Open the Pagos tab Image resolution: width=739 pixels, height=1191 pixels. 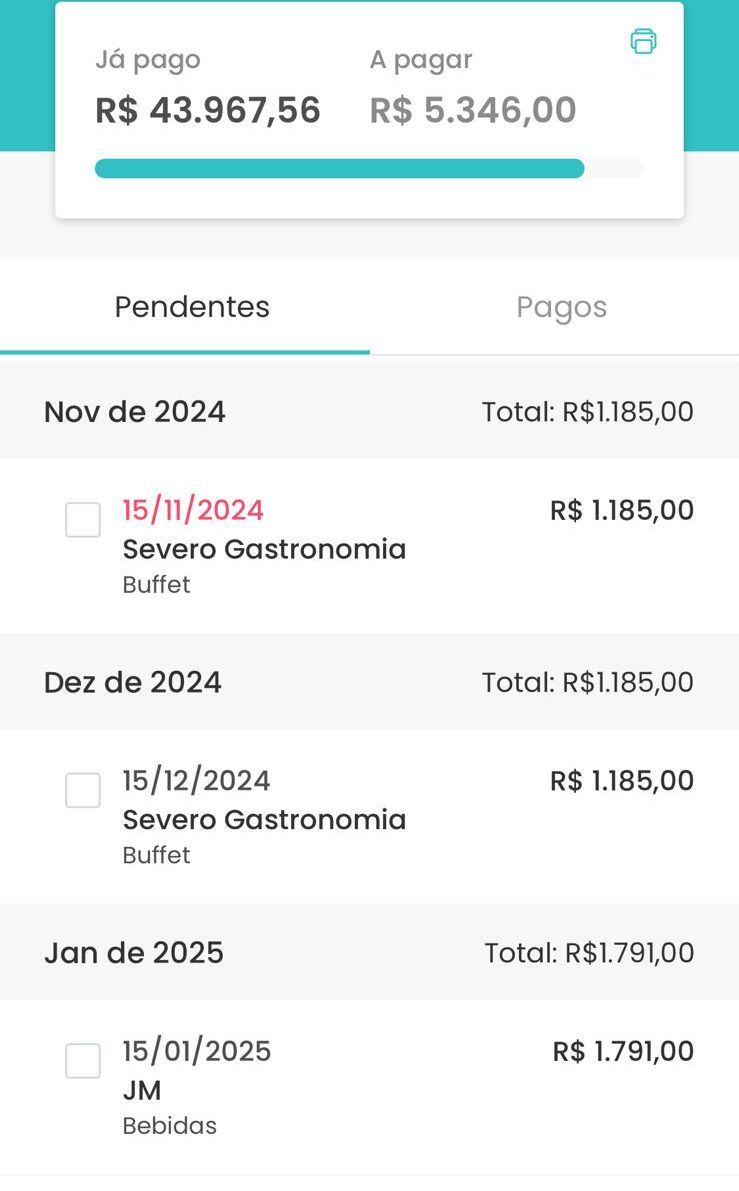click(x=561, y=307)
